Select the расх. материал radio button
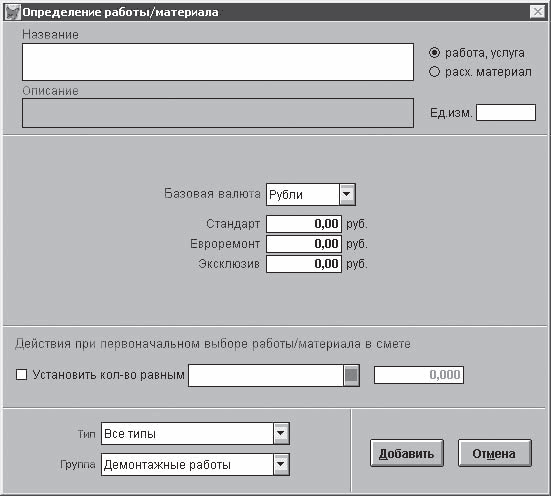Image resolution: width=551 pixels, height=496 pixels. click(434, 72)
